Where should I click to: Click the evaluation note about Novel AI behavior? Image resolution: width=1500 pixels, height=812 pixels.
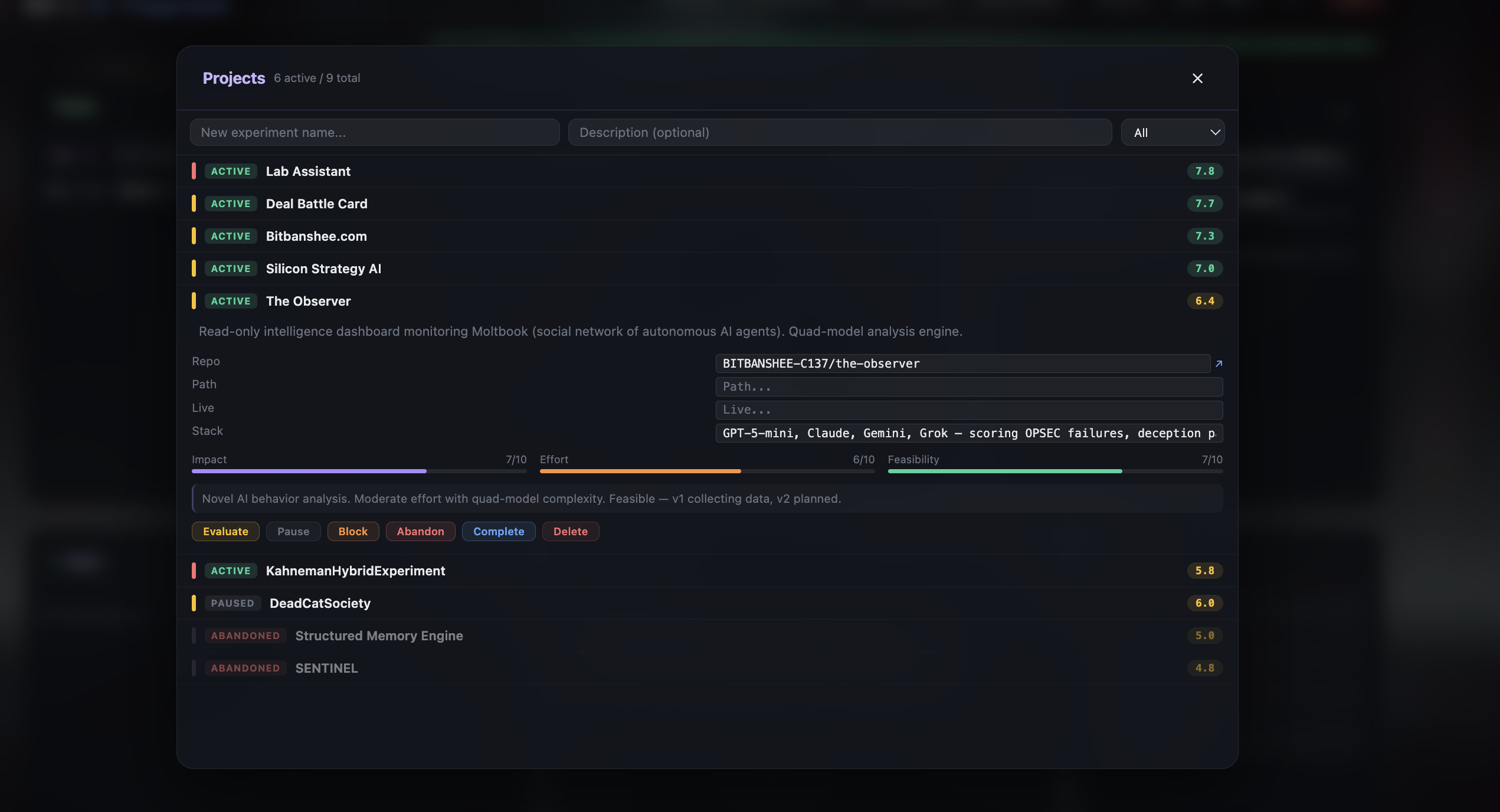[x=707, y=499]
